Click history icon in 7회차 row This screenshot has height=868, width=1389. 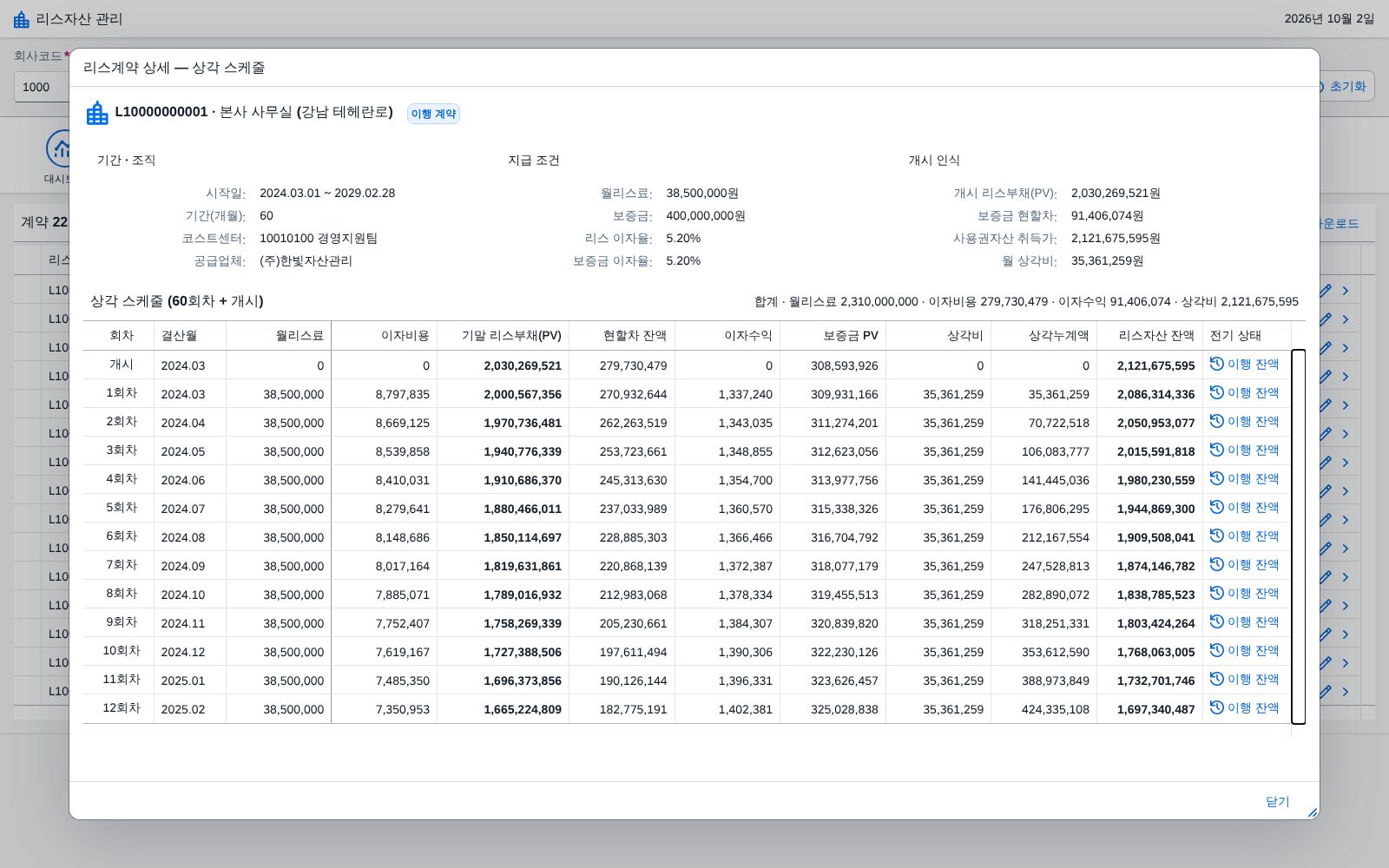[x=1217, y=565]
